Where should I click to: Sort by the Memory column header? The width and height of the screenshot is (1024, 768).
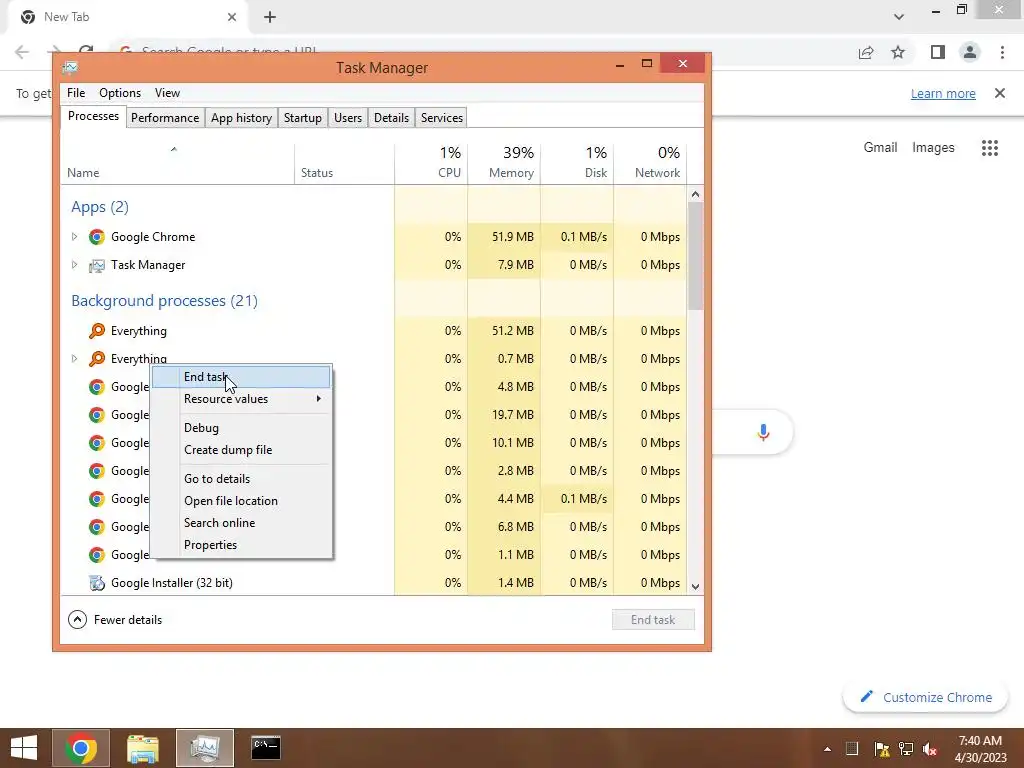point(504,163)
